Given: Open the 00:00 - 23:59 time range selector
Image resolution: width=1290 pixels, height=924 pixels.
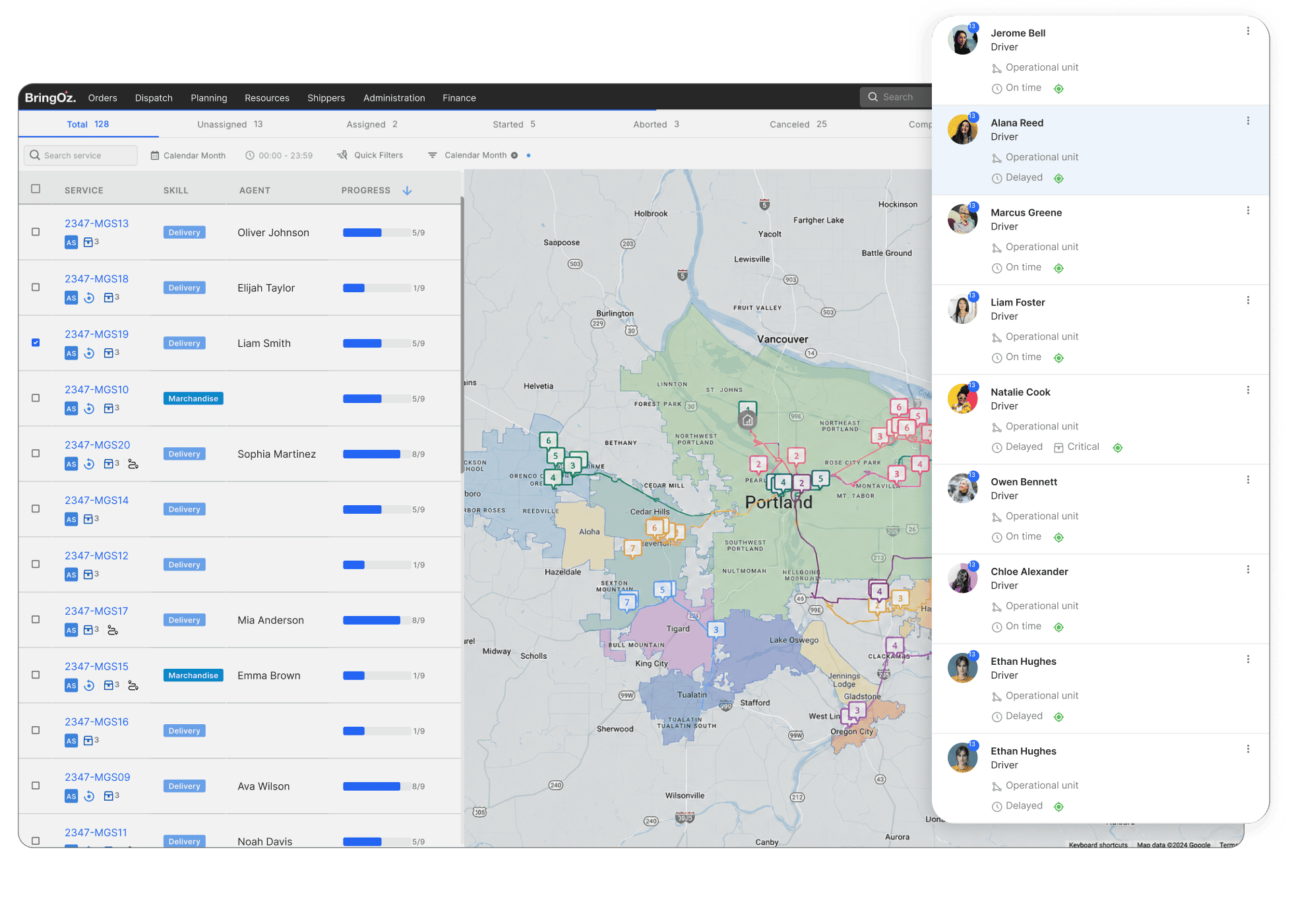Looking at the screenshot, I should [279, 155].
